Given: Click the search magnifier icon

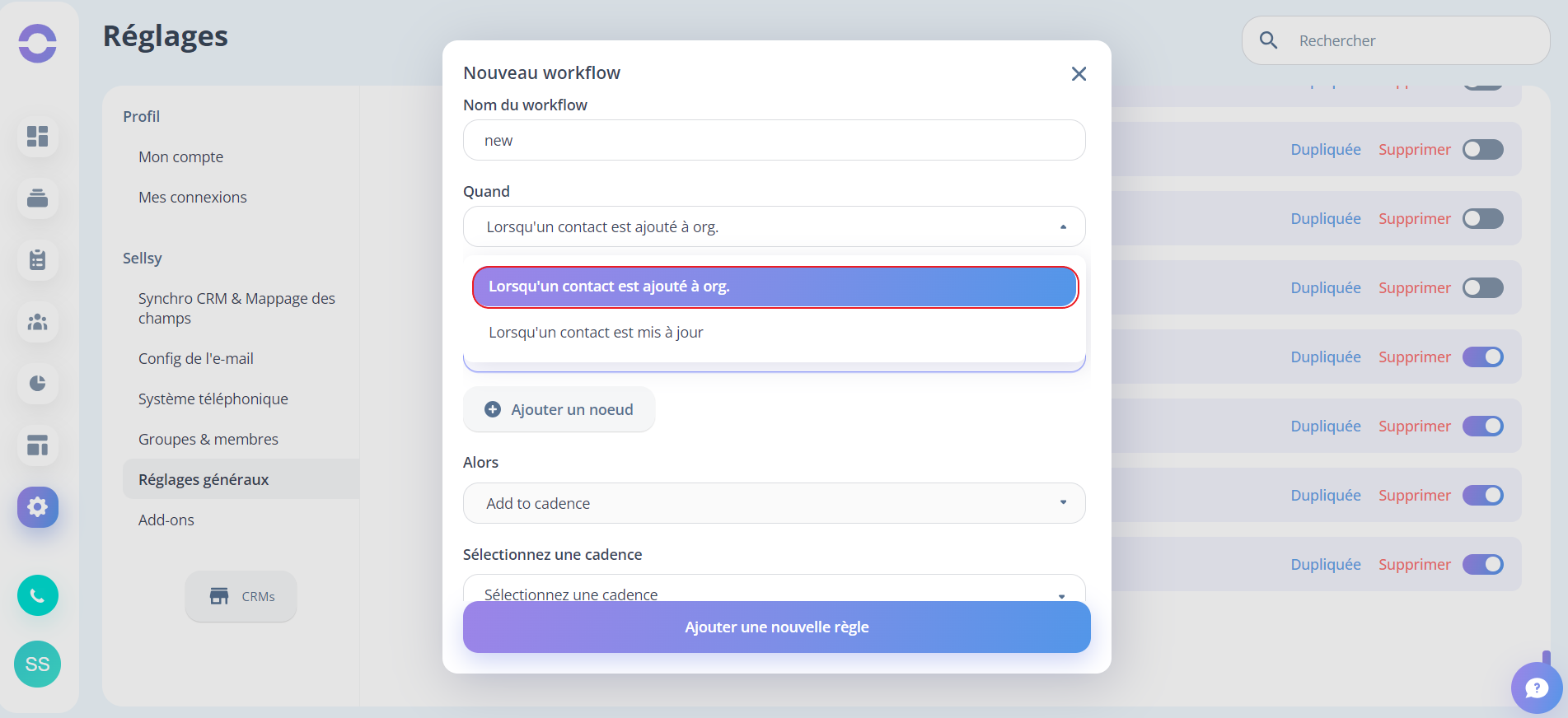Looking at the screenshot, I should [x=1269, y=40].
